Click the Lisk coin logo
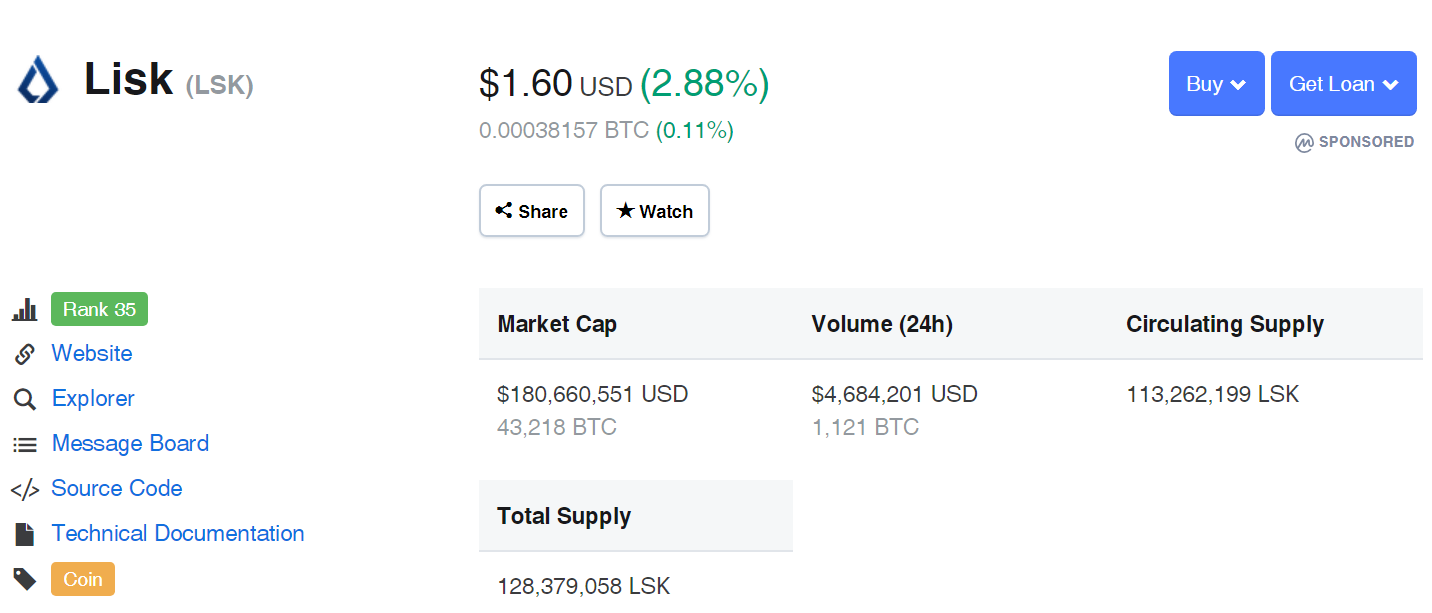 pos(38,81)
